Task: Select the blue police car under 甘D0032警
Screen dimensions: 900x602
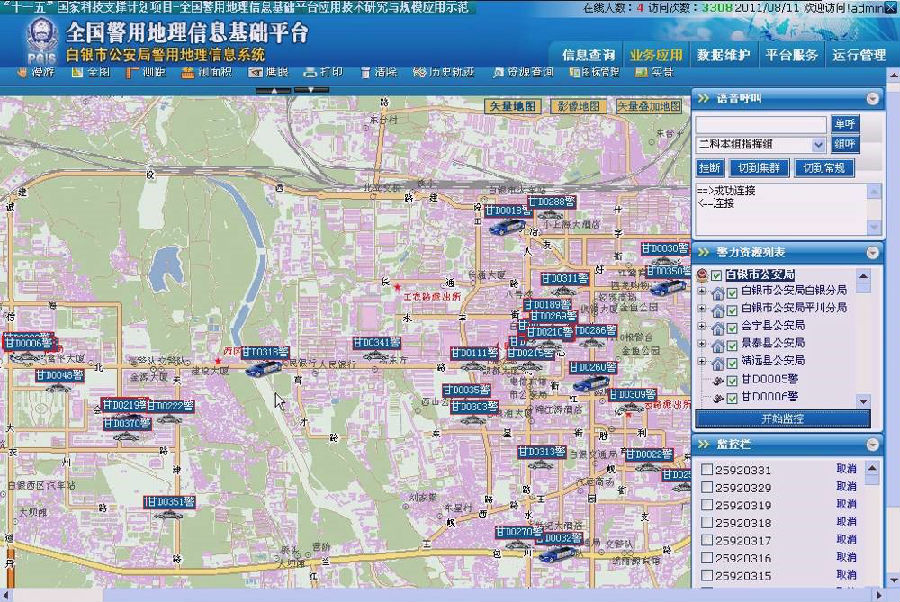Action: 557,554
